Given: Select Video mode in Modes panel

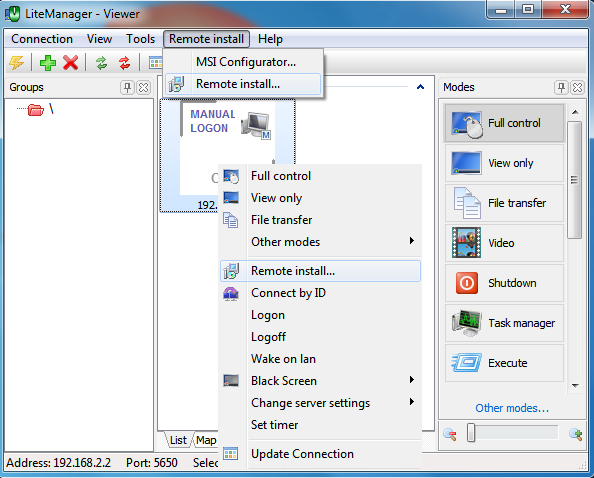Looking at the screenshot, I should [x=504, y=243].
